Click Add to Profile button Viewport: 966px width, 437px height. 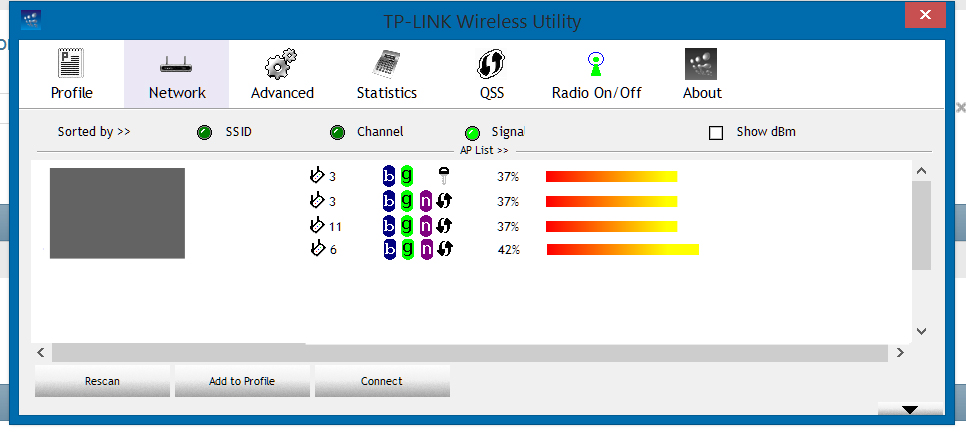242,381
